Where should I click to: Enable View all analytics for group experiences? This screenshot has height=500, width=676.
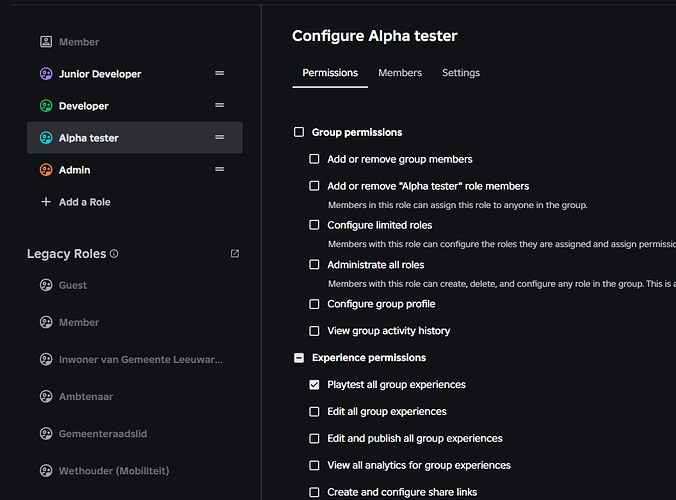click(314, 465)
